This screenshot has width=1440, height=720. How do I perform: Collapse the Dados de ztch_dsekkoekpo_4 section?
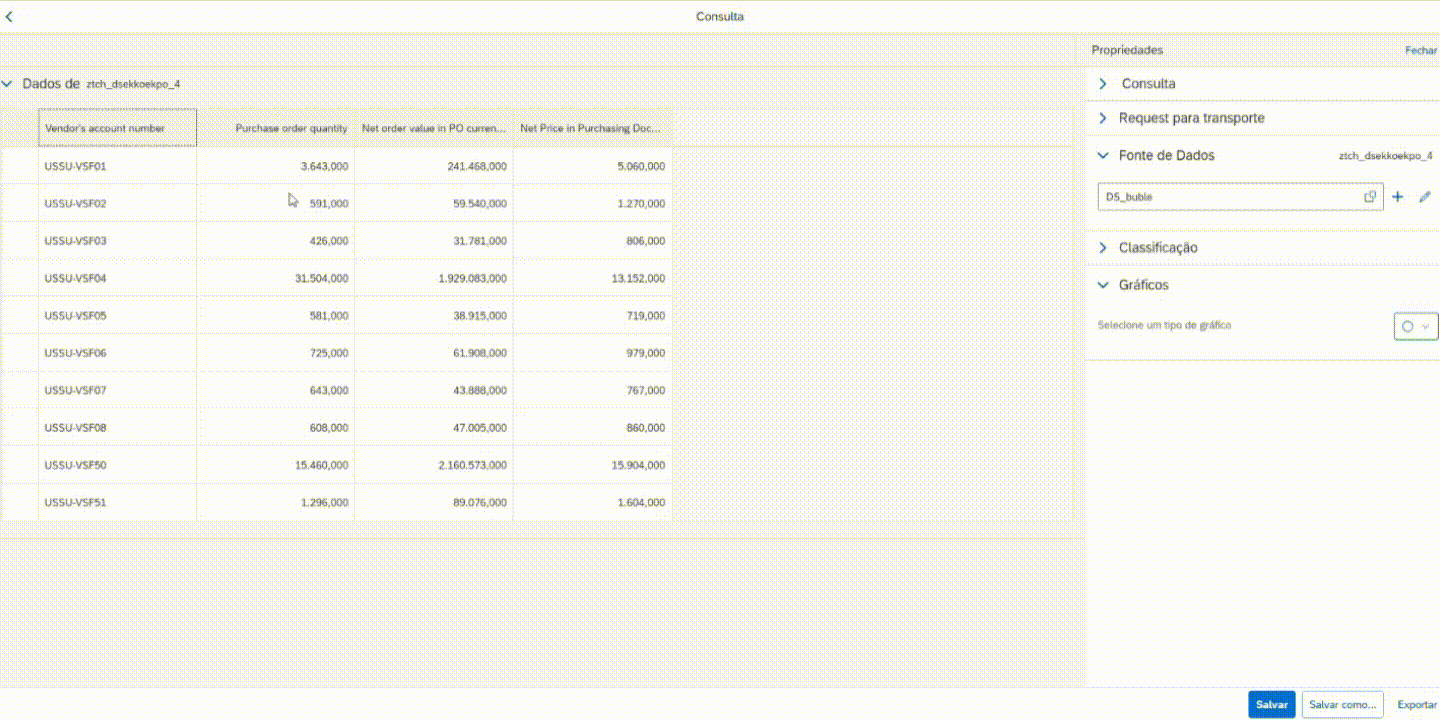(x=8, y=84)
